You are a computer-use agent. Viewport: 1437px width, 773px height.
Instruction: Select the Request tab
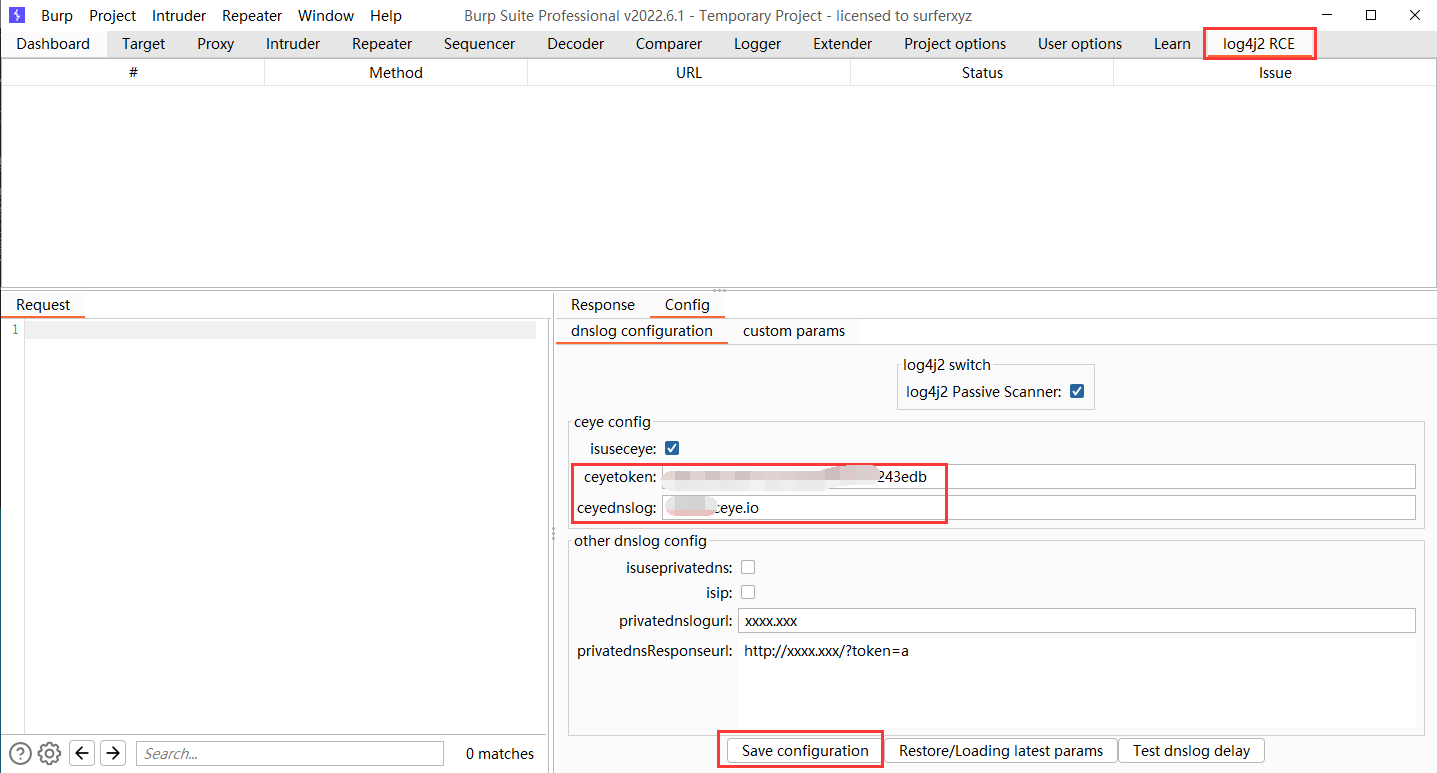tap(43, 305)
